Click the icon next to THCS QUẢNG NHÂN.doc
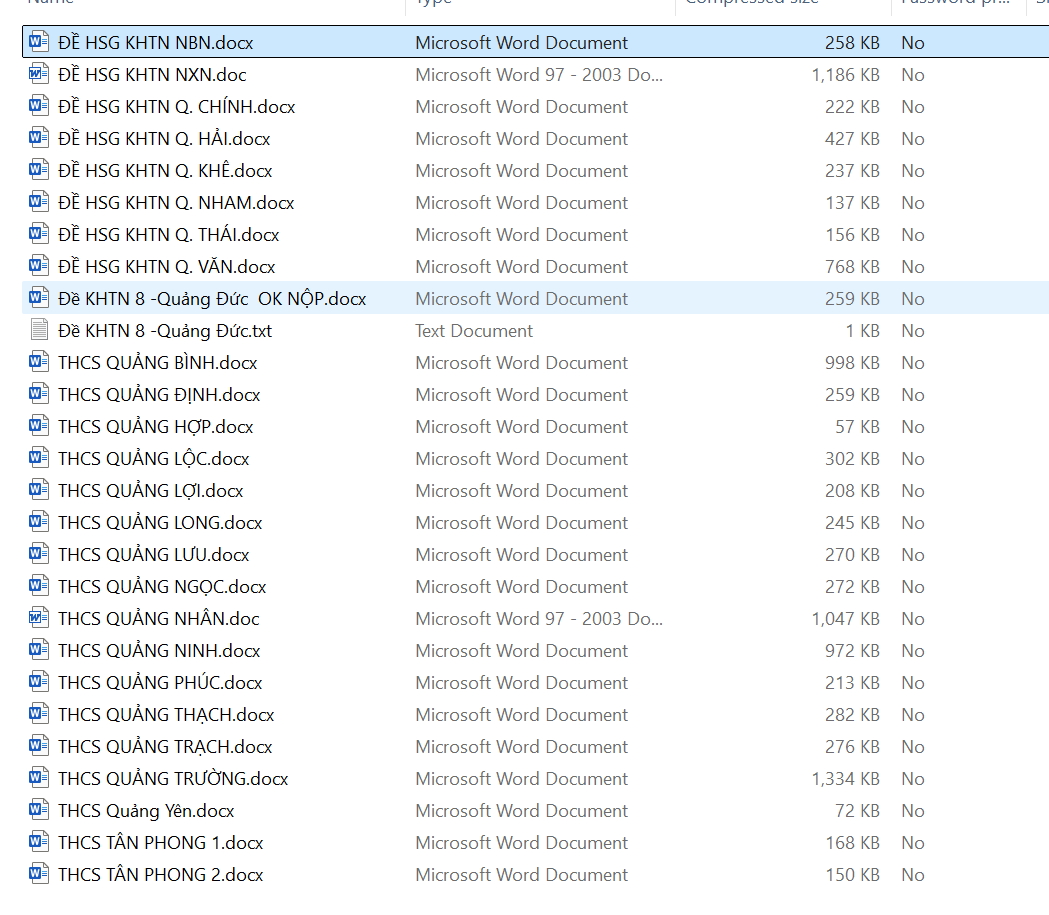Screen dimensions: 1049x915 39,618
